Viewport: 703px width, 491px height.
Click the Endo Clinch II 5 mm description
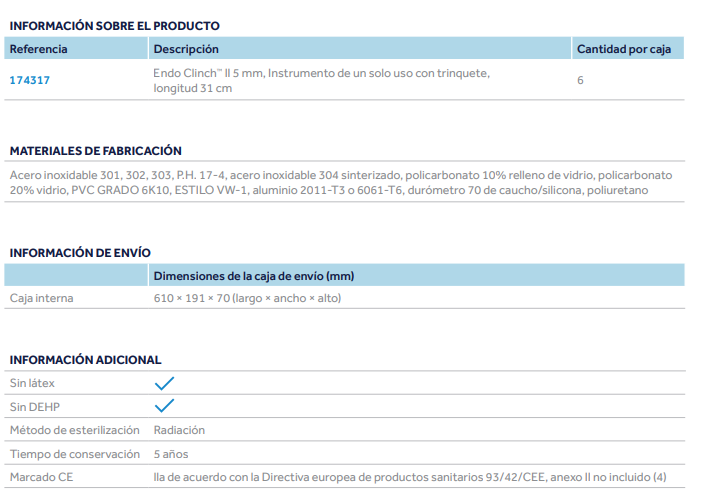coord(321,80)
